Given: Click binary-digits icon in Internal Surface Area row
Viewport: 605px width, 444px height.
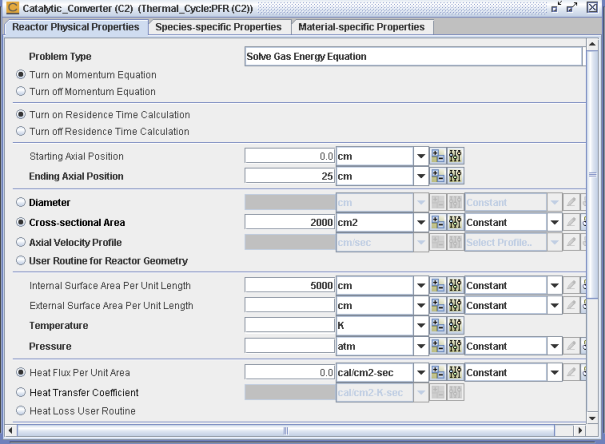Looking at the screenshot, I should click(456, 286).
